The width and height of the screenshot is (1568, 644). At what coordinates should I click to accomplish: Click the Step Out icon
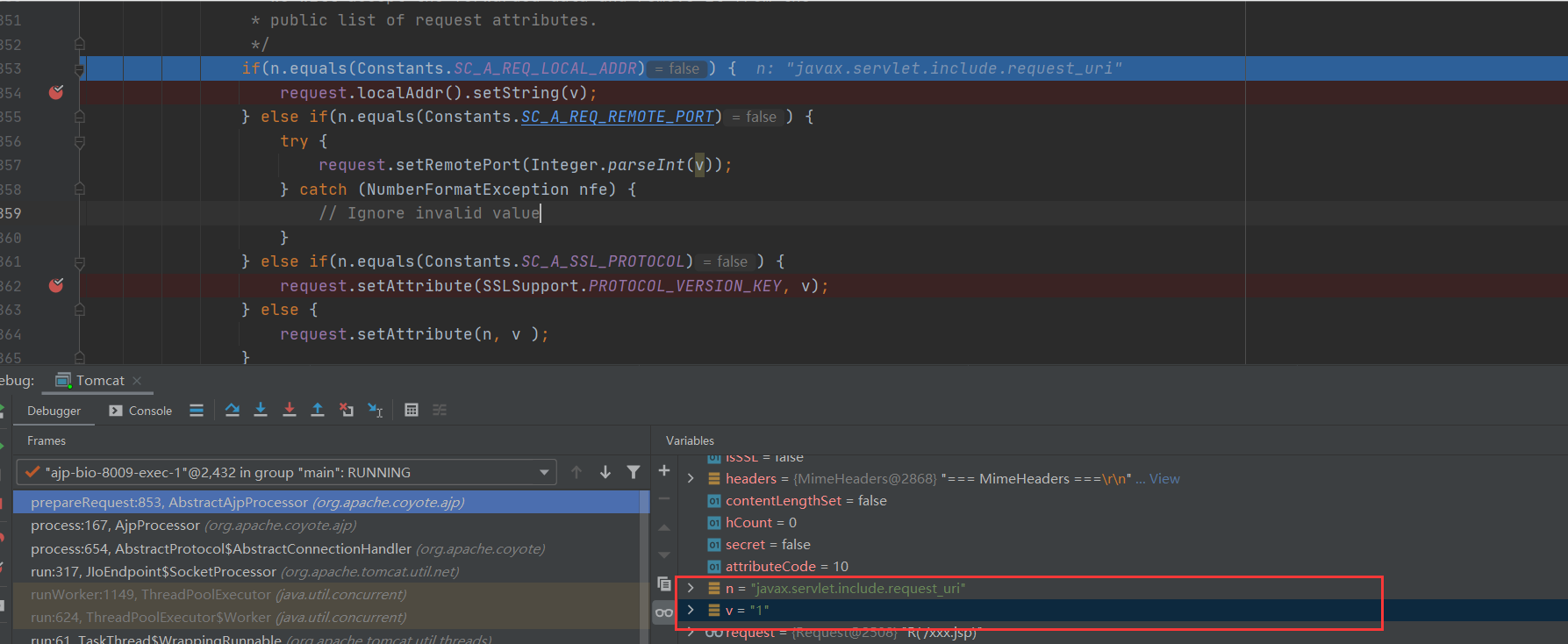pos(318,410)
